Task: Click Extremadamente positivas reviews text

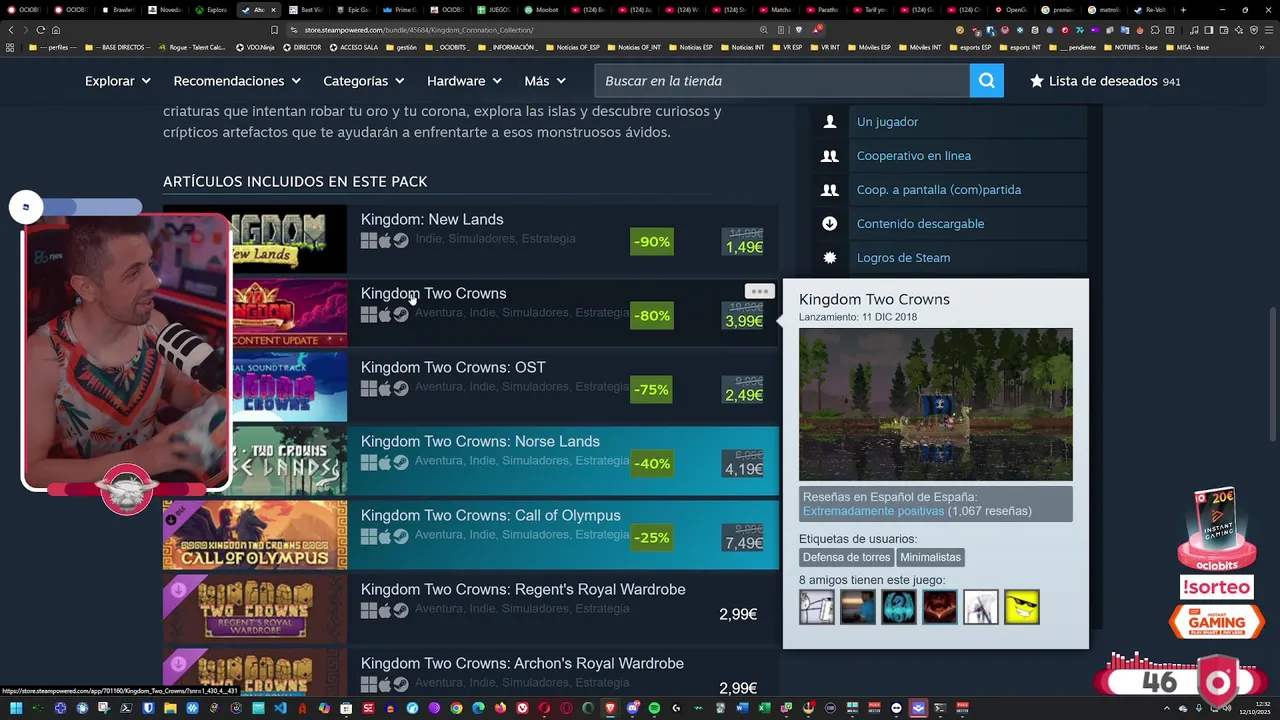Action: tap(873, 511)
